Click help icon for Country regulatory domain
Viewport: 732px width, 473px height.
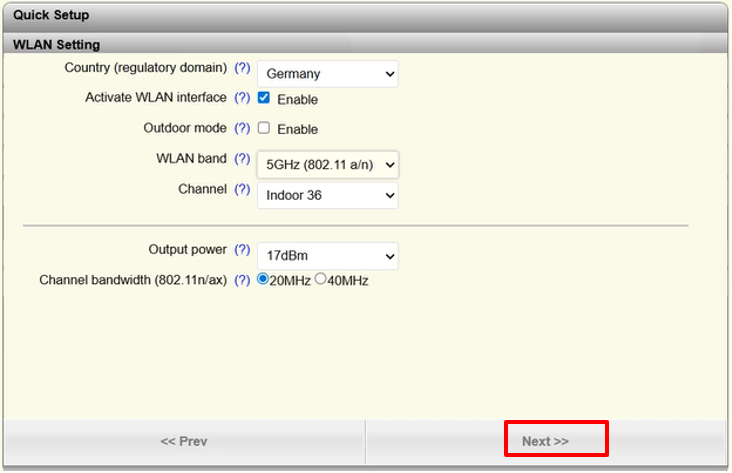pyautogui.click(x=242, y=68)
